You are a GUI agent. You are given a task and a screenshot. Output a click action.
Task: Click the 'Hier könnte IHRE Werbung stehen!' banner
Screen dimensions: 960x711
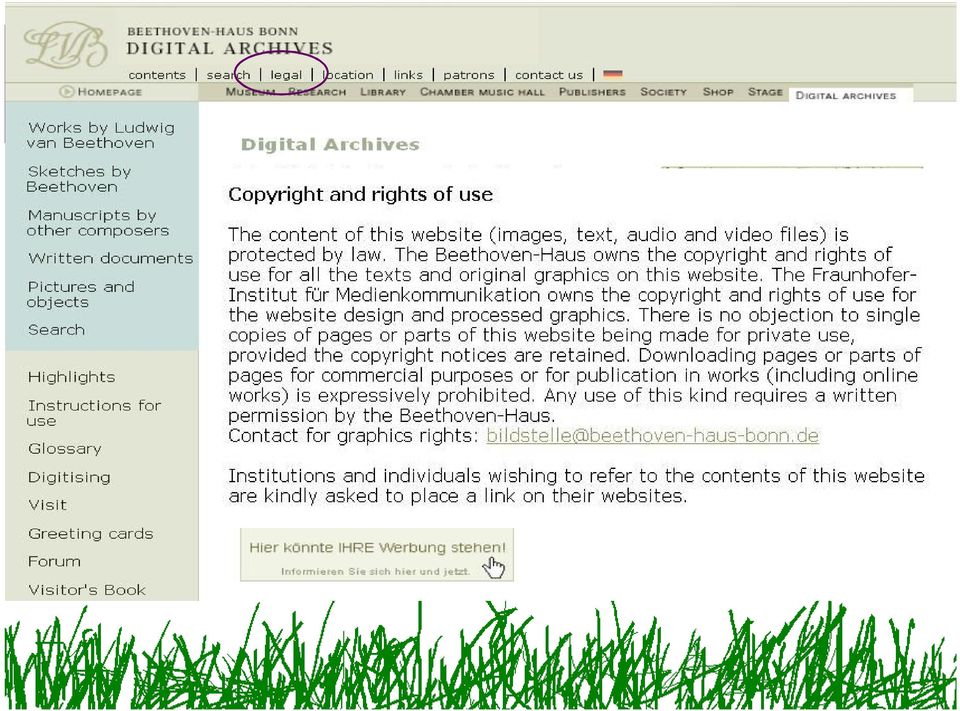[377, 555]
